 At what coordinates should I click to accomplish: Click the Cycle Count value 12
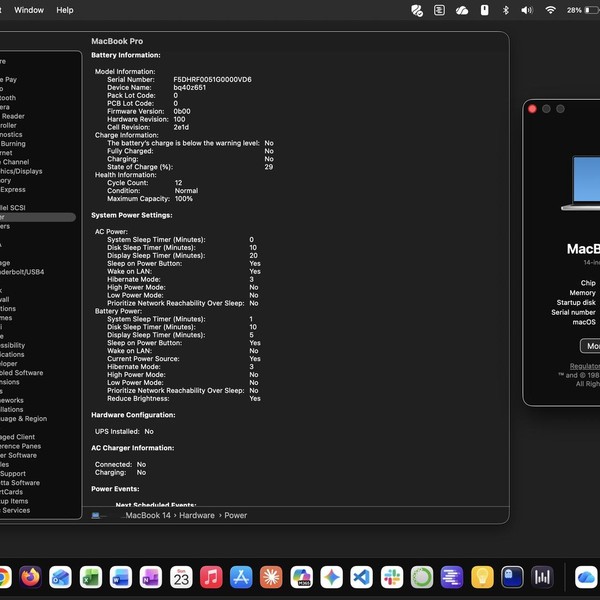pos(178,183)
